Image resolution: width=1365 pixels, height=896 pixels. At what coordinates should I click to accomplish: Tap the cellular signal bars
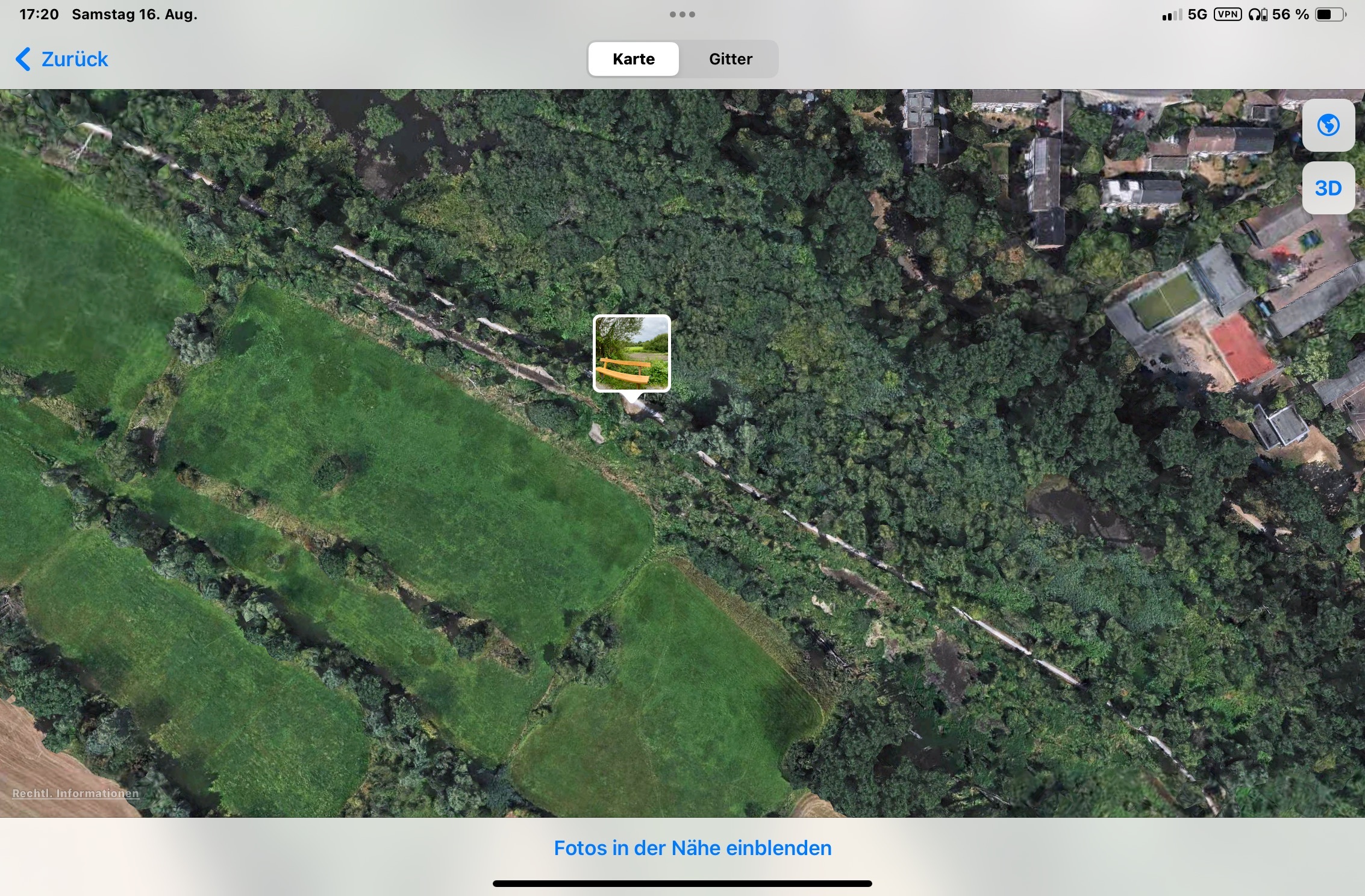pyautogui.click(x=1172, y=15)
